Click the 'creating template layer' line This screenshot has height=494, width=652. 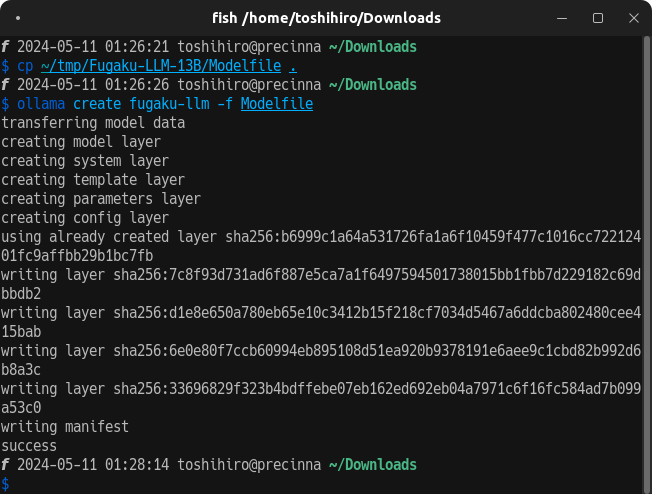pyautogui.click(x=93, y=180)
